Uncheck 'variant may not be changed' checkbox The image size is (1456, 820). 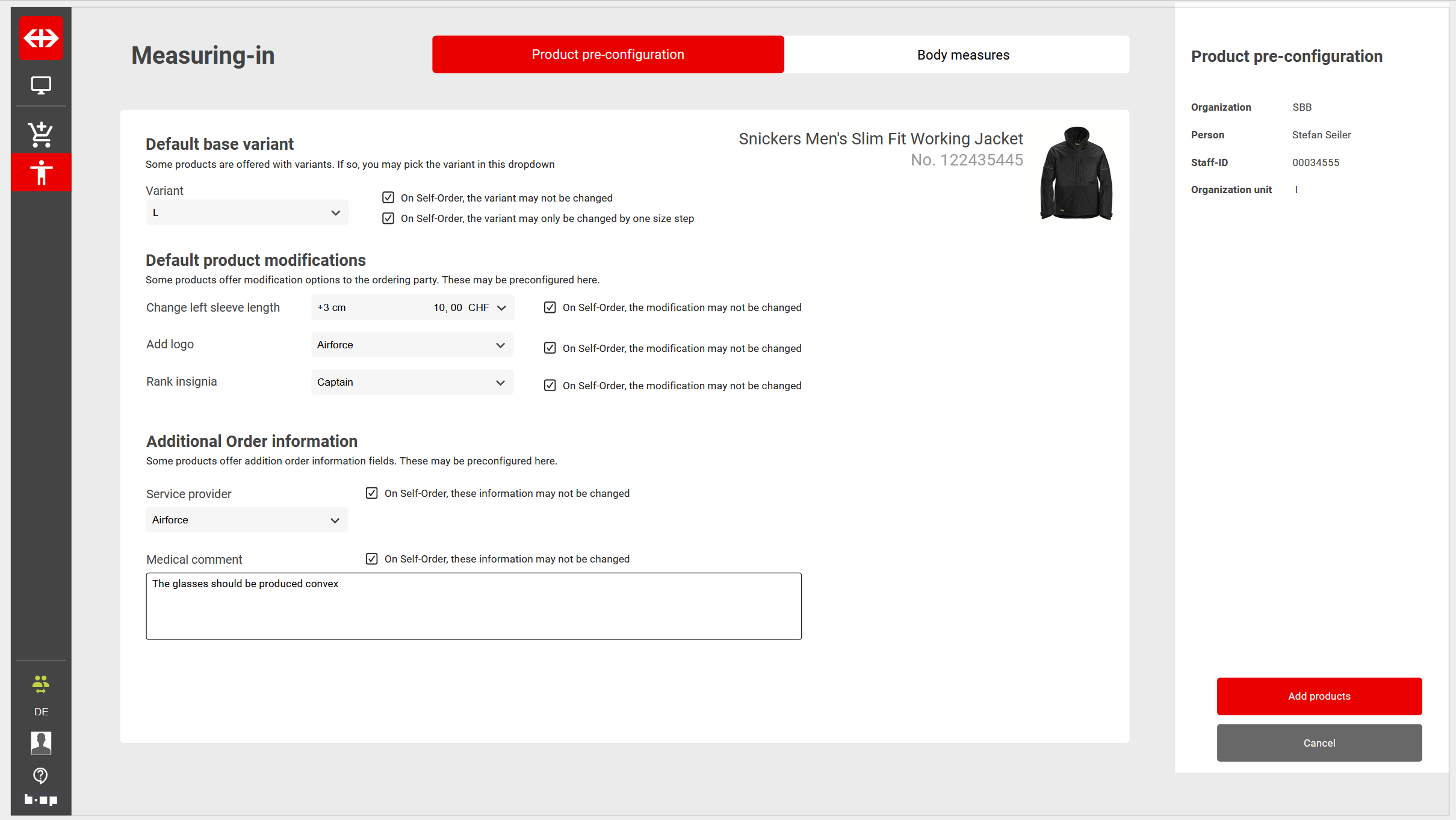pyautogui.click(x=388, y=198)
